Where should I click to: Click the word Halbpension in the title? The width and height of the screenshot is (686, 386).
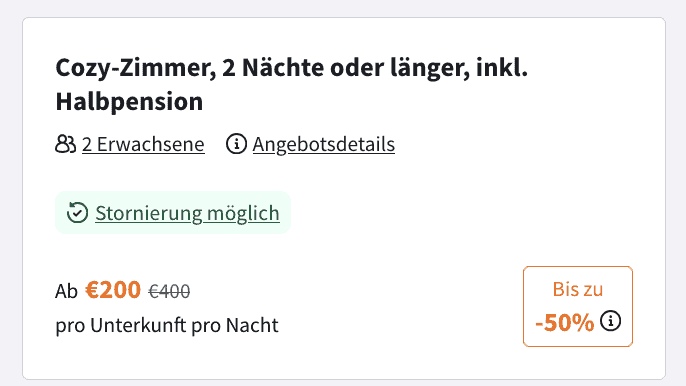129,102
